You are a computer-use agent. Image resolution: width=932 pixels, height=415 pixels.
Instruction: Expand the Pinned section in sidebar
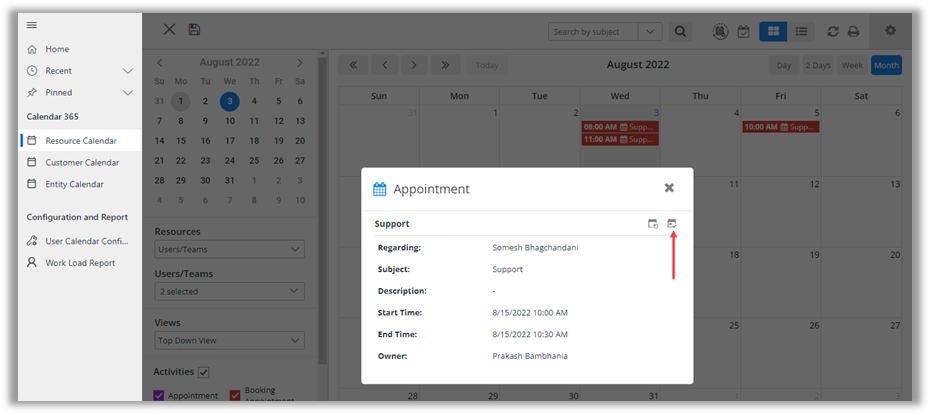[127, 92]
